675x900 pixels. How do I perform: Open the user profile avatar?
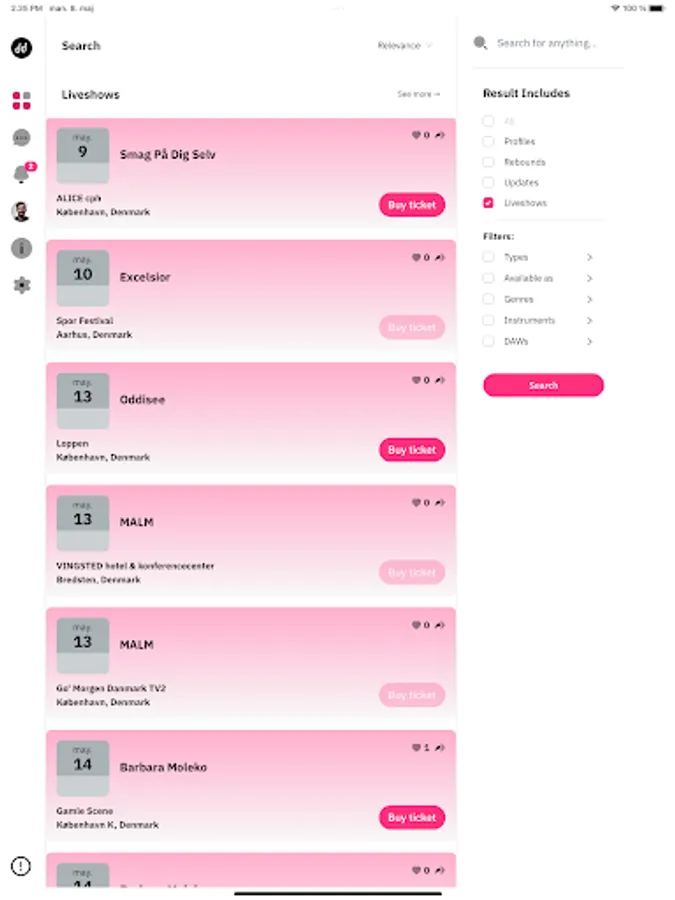coord(21,212)
